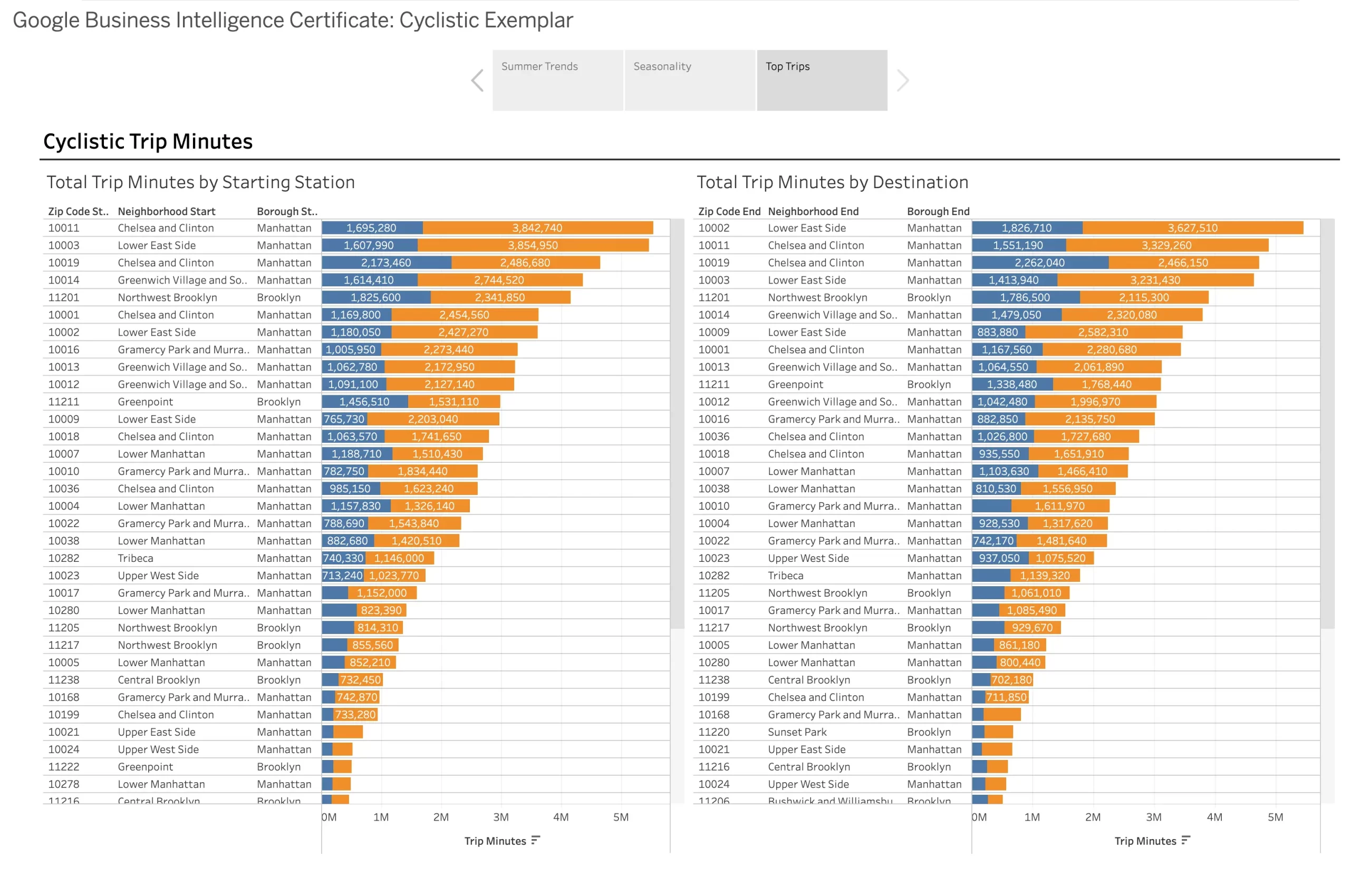Select Greenpoint row in destination table
Screen dimensions: 1350x896
(795, 385)
